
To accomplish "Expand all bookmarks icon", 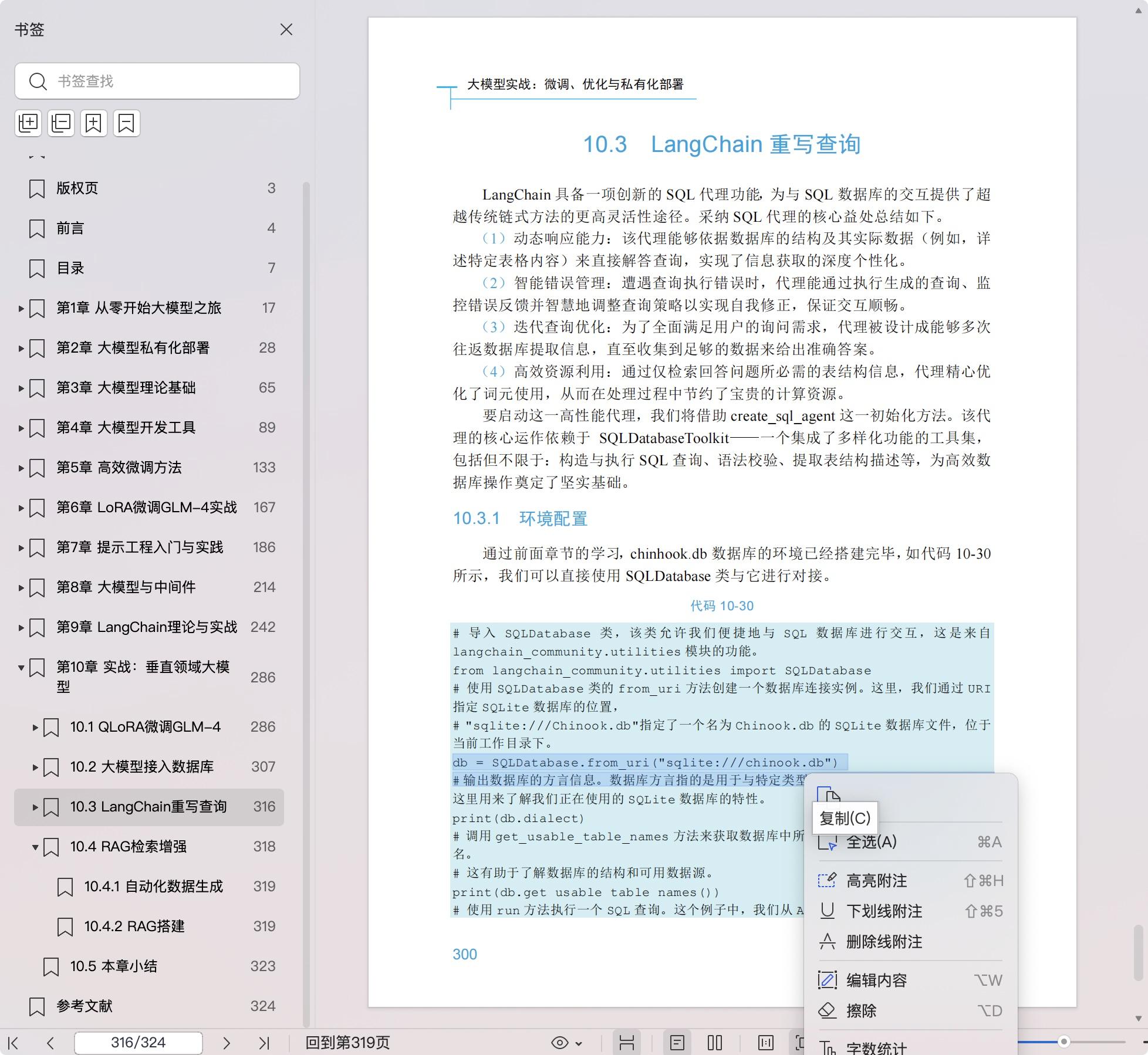I will click(28, 123).
